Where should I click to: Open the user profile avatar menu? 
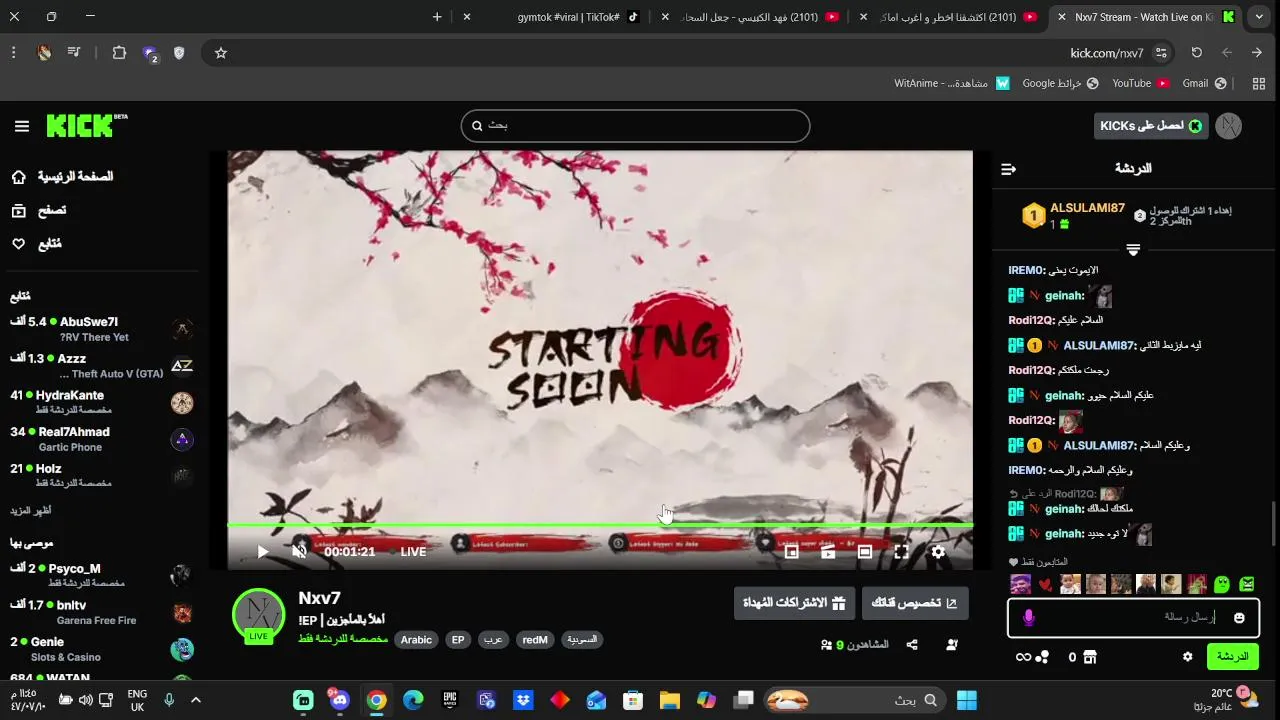coord(1229,126)
